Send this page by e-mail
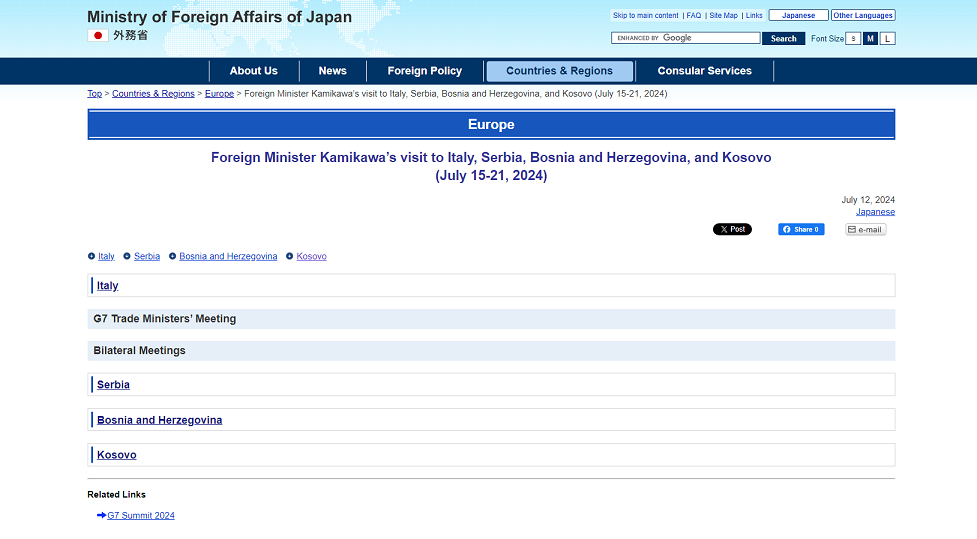This screenshot has width=977, height=539. 865,229
